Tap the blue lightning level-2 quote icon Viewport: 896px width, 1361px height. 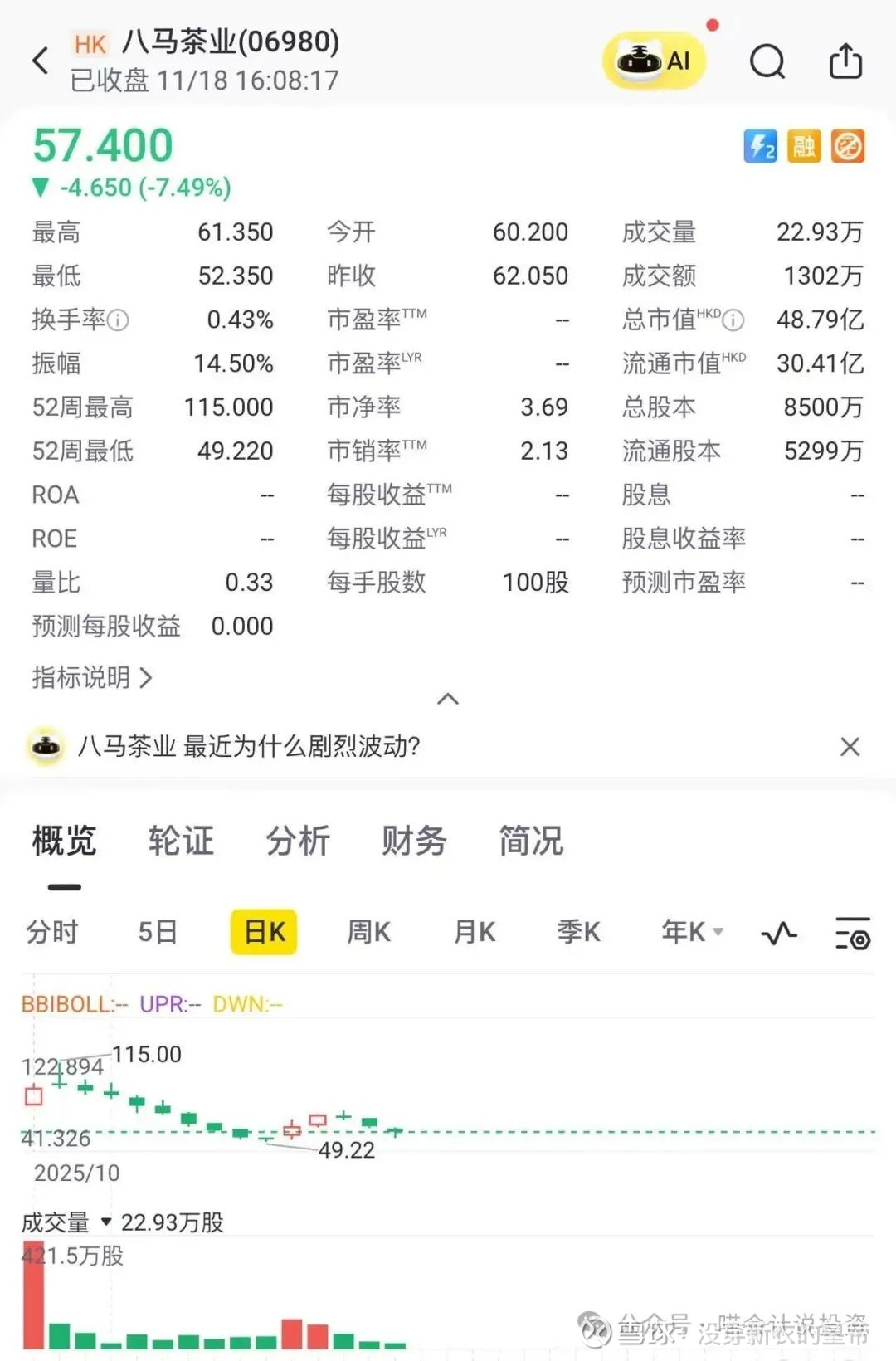pyautogui.click(x=760, y=147)
